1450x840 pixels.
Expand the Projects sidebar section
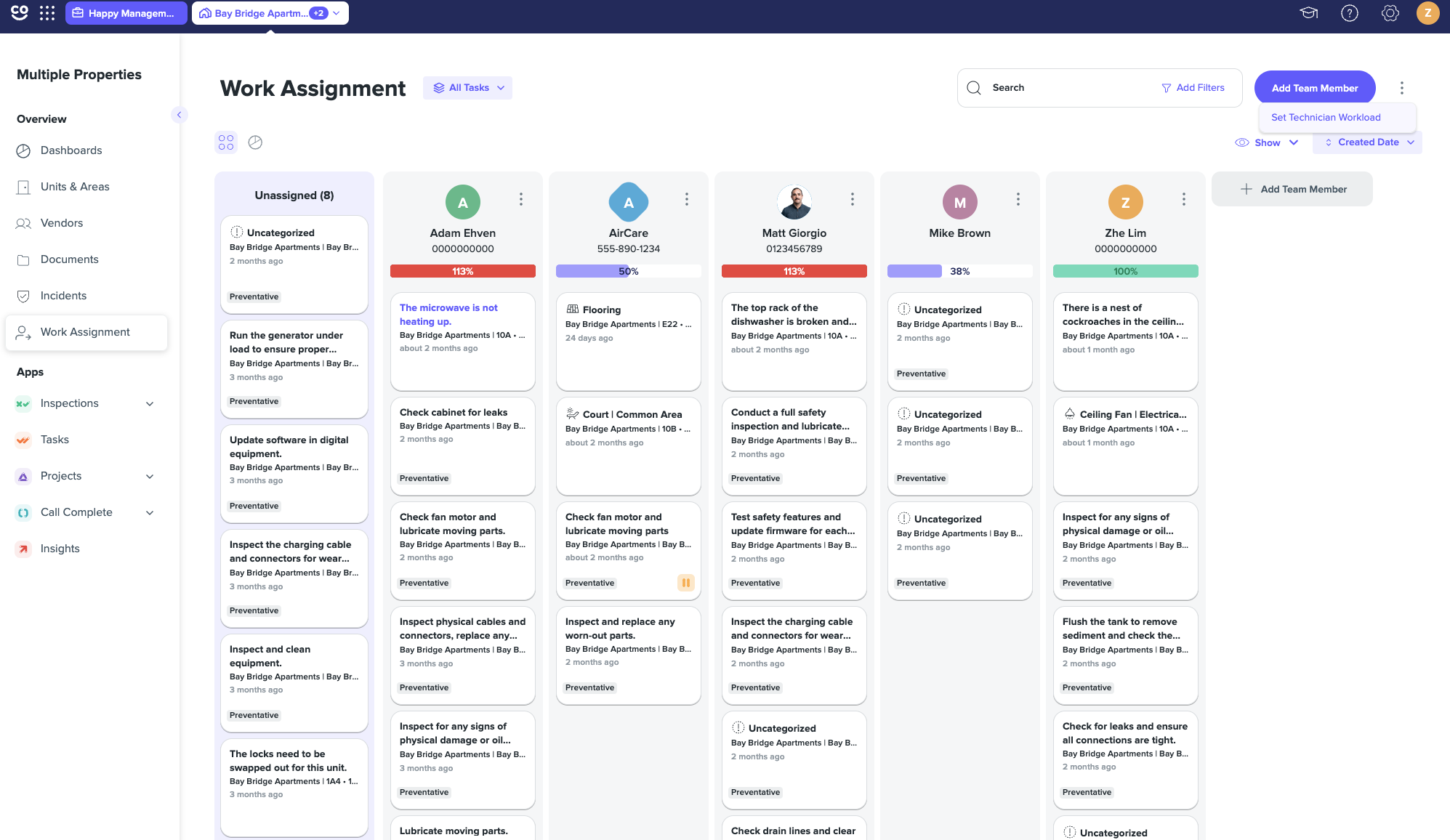coord(150,477)
